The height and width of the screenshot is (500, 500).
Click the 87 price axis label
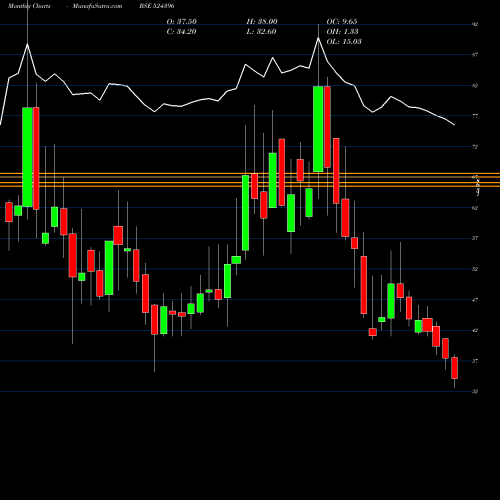point(475,55)
